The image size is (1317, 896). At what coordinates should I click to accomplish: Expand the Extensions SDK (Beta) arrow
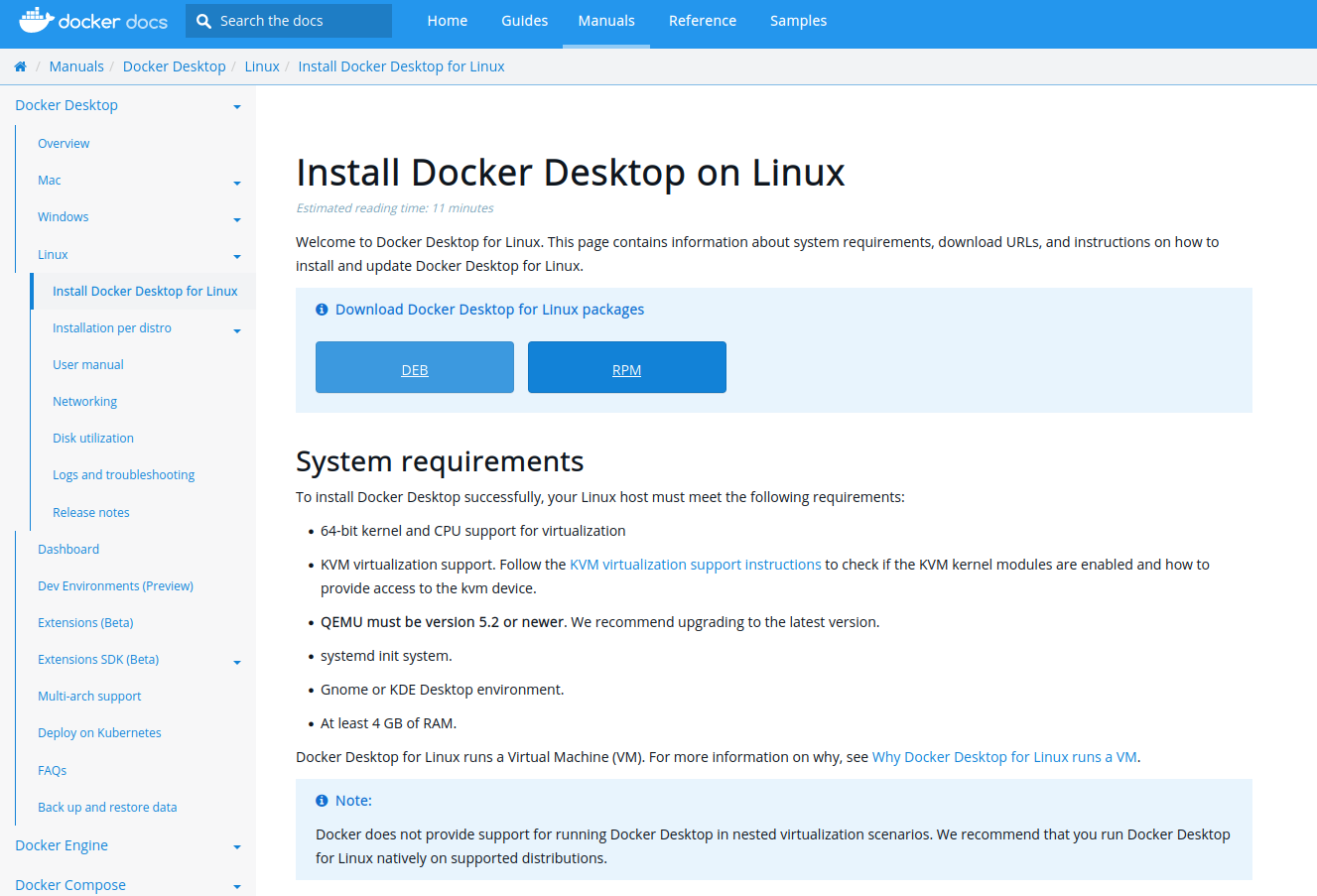[237, 662]
